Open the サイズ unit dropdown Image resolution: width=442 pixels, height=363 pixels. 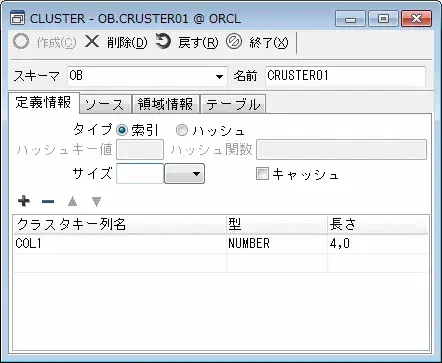point(184,174)
